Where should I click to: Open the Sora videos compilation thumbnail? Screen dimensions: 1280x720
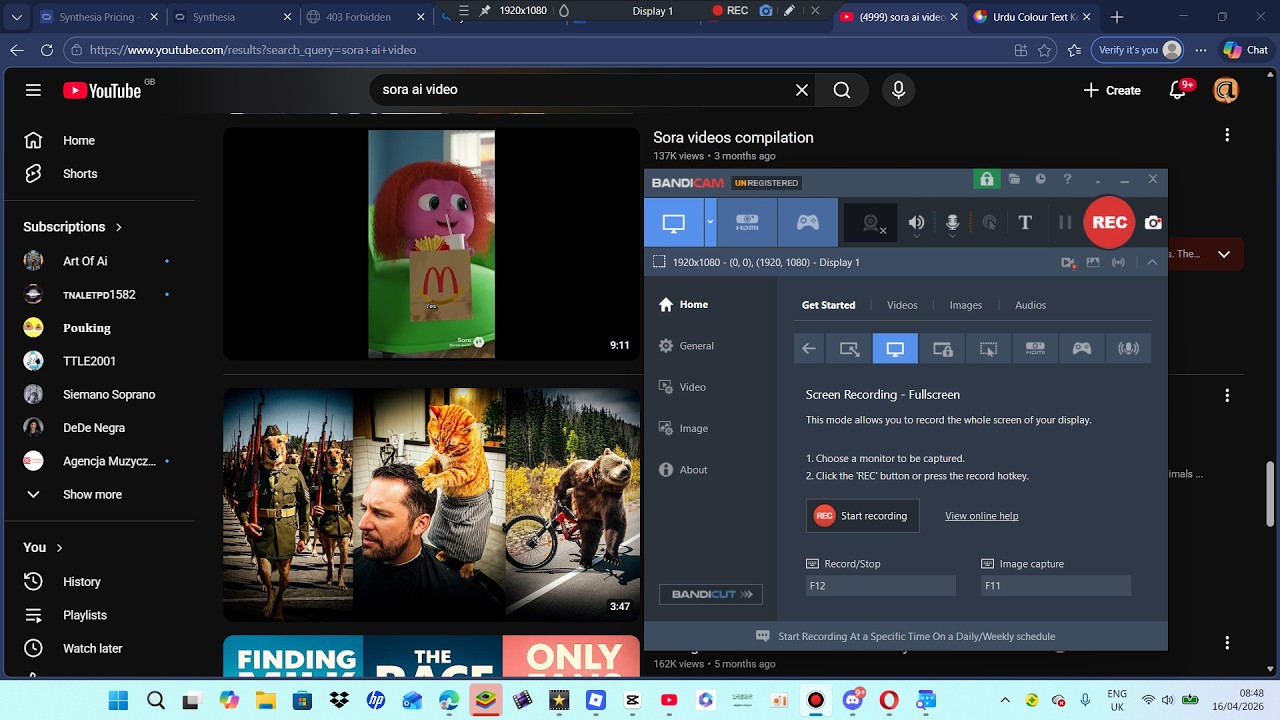point(431,244)
